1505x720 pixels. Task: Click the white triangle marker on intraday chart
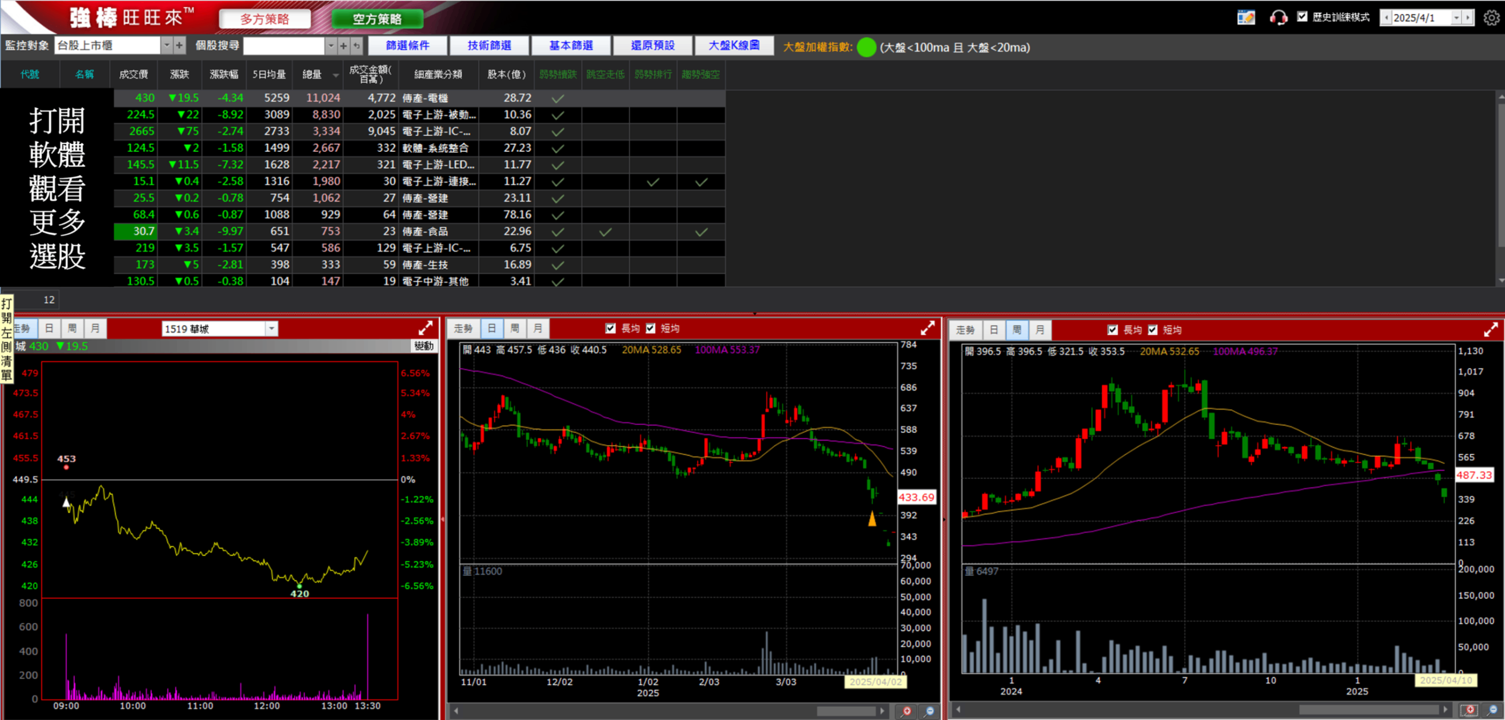67,502
